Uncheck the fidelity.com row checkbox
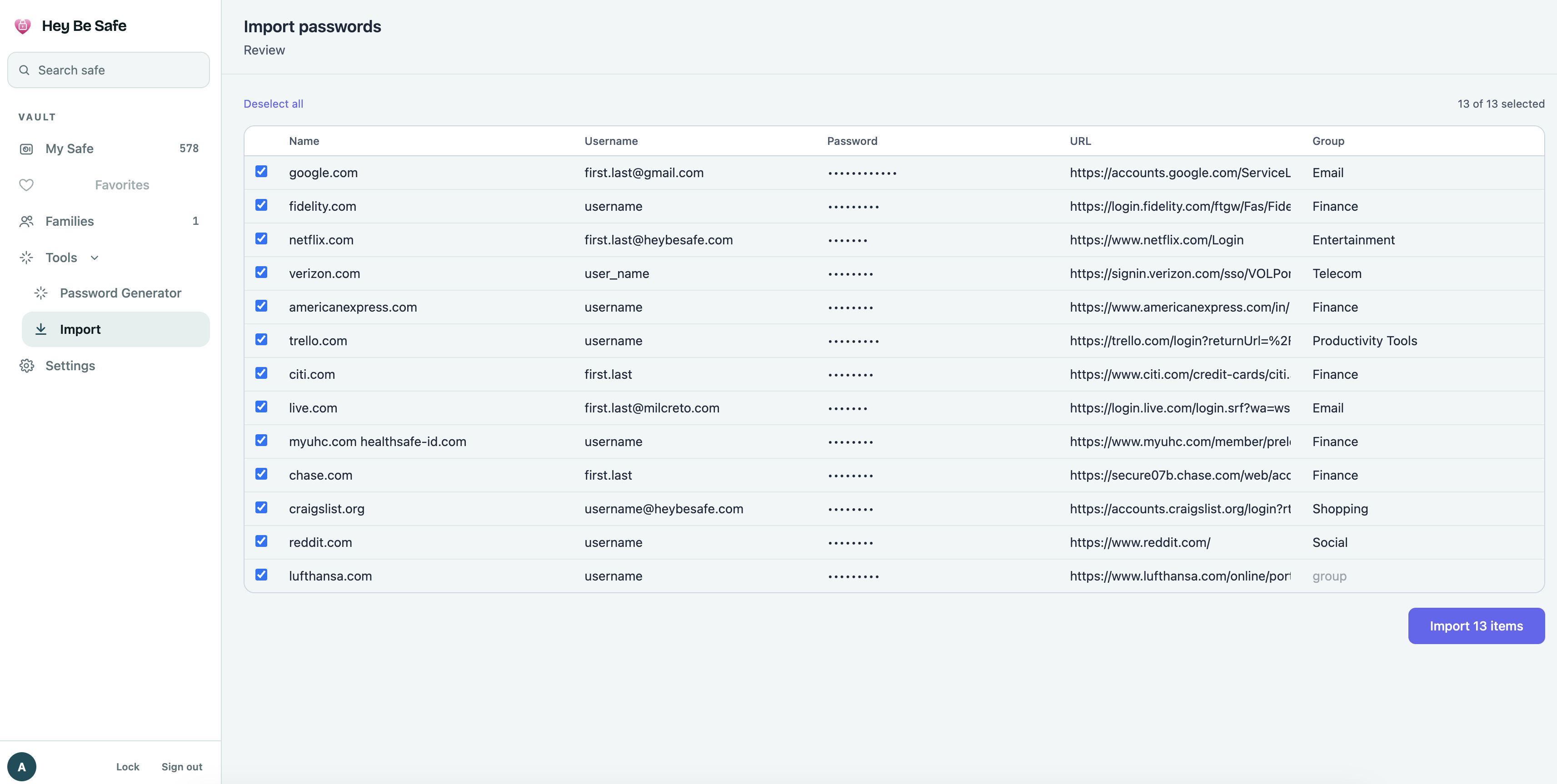Screen dimensions: 1557x784 [261, 205]
